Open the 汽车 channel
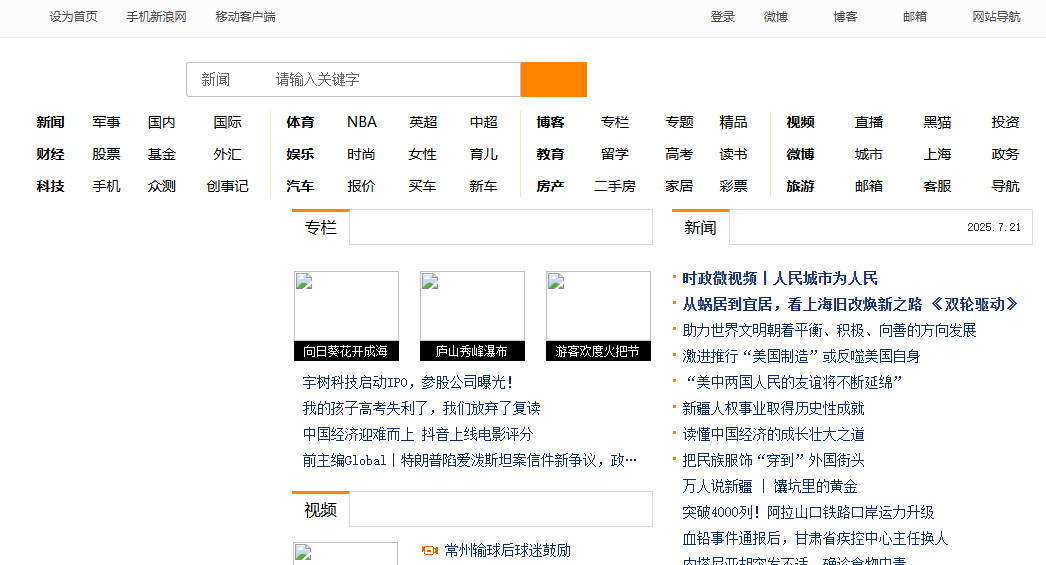The width and height of the screenshot is (1046, 565). (300, 186)
